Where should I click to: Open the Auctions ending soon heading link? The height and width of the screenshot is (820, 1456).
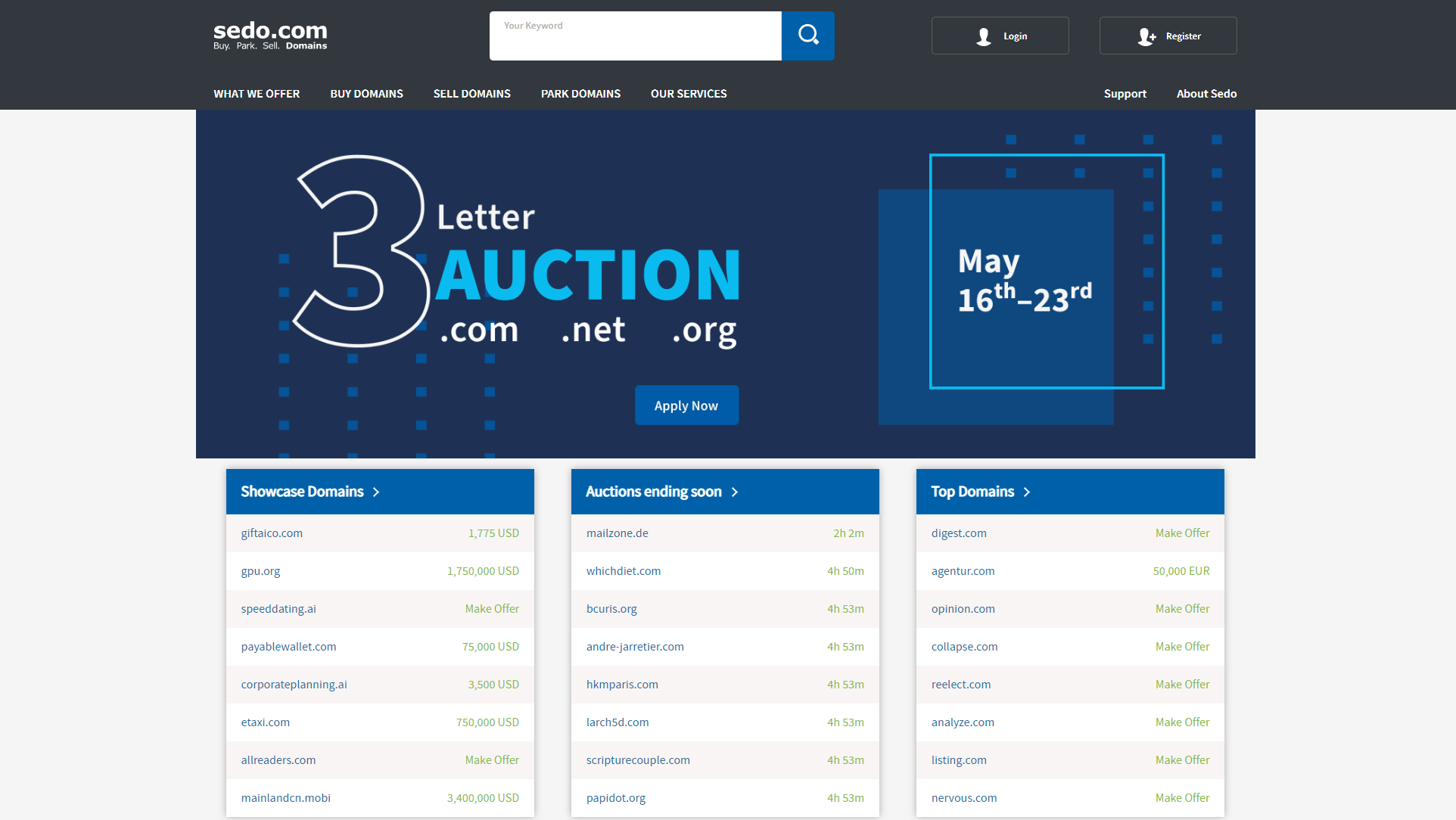[x=653, y=492]
